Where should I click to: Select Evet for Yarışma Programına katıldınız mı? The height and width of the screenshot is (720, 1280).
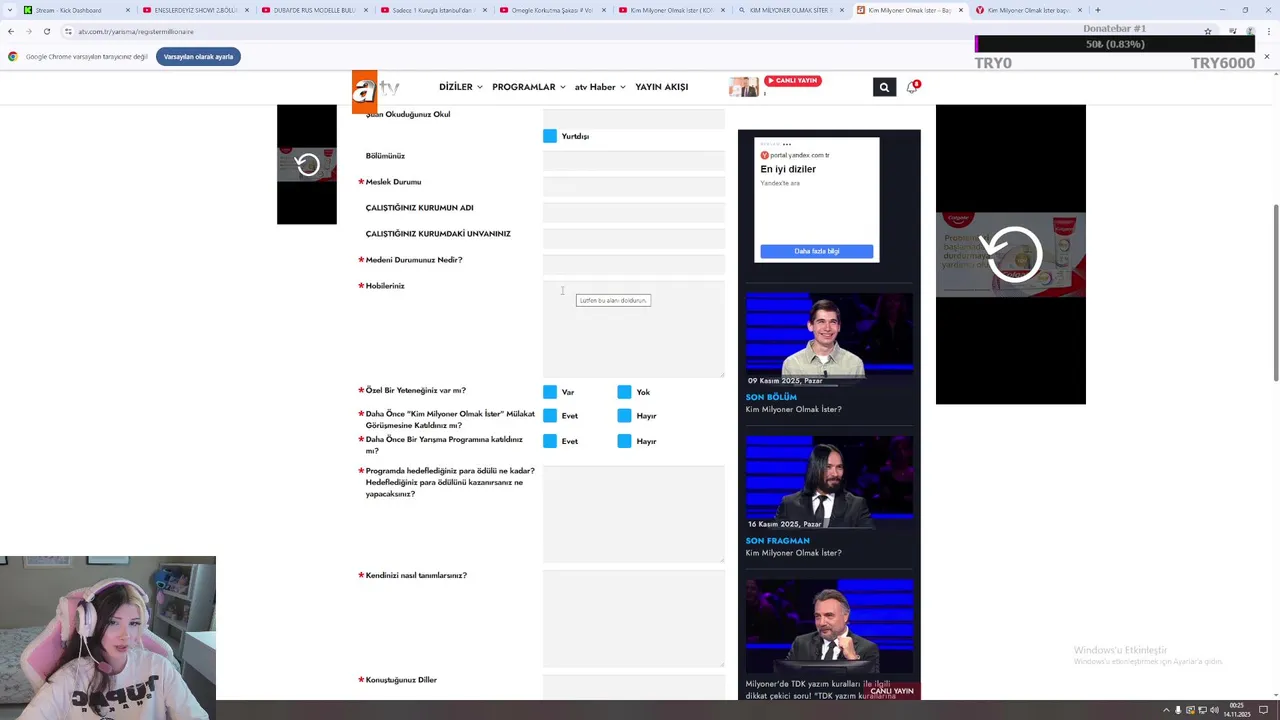550,441
